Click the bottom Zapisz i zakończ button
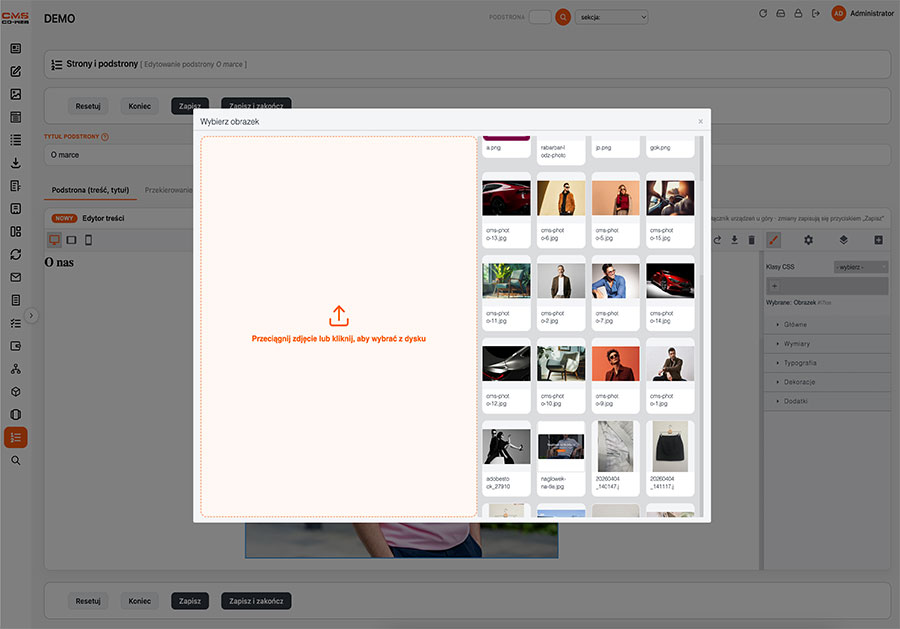The image size is (900, 629). click(x=256, y=601)
